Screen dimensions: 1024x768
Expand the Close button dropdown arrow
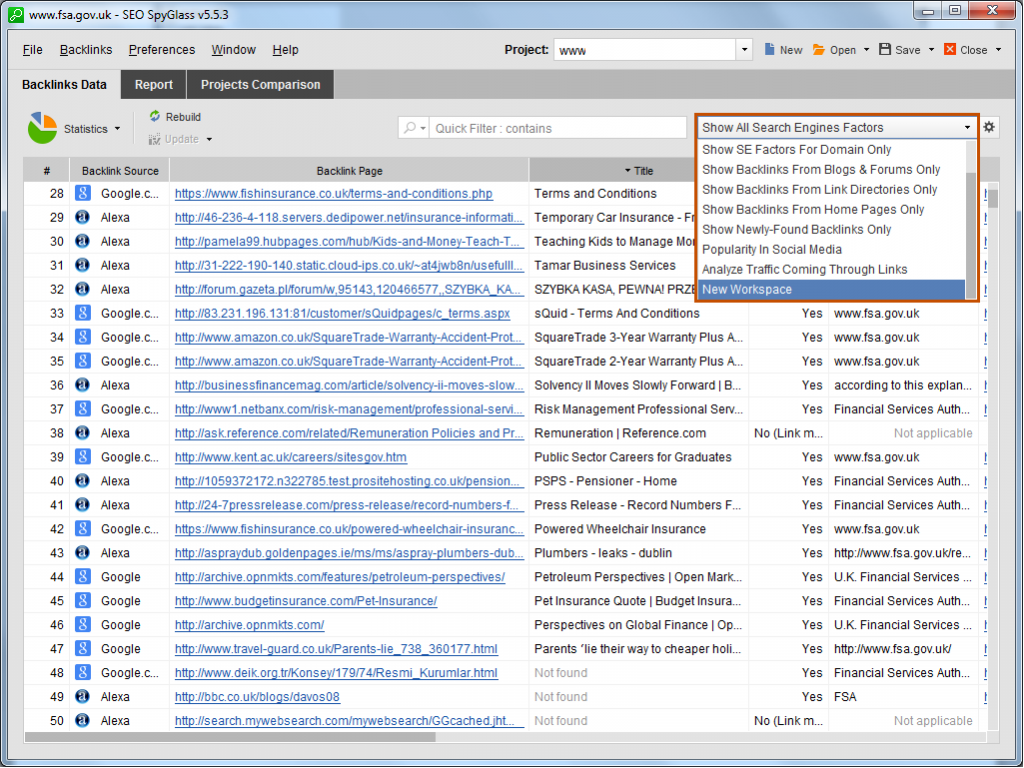click(999, 50)
